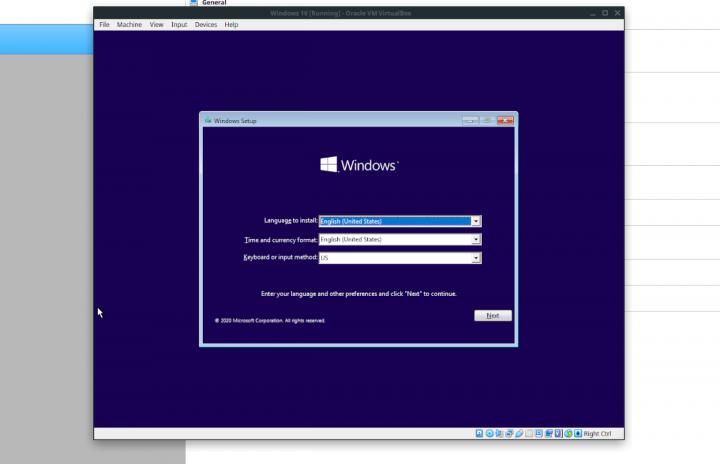Close the Windows Setup dialog
The image size is (720, 464).
(x=505, y=120)
